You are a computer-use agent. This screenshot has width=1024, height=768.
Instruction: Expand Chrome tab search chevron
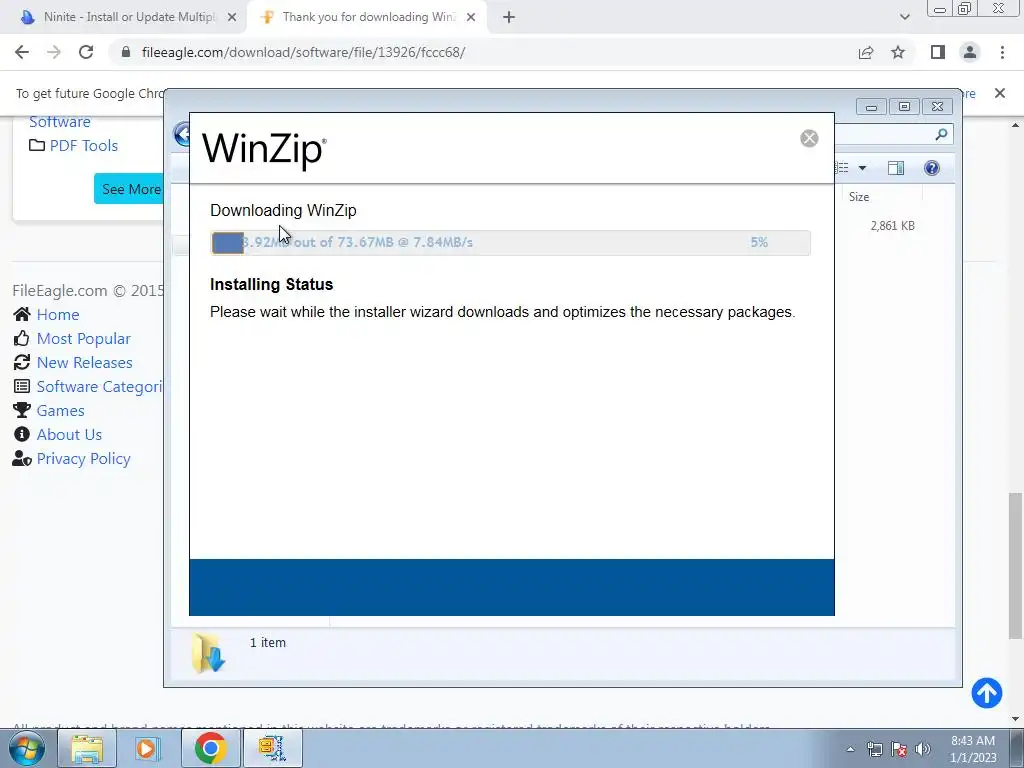pyautogui.click(x=904, y=17)
